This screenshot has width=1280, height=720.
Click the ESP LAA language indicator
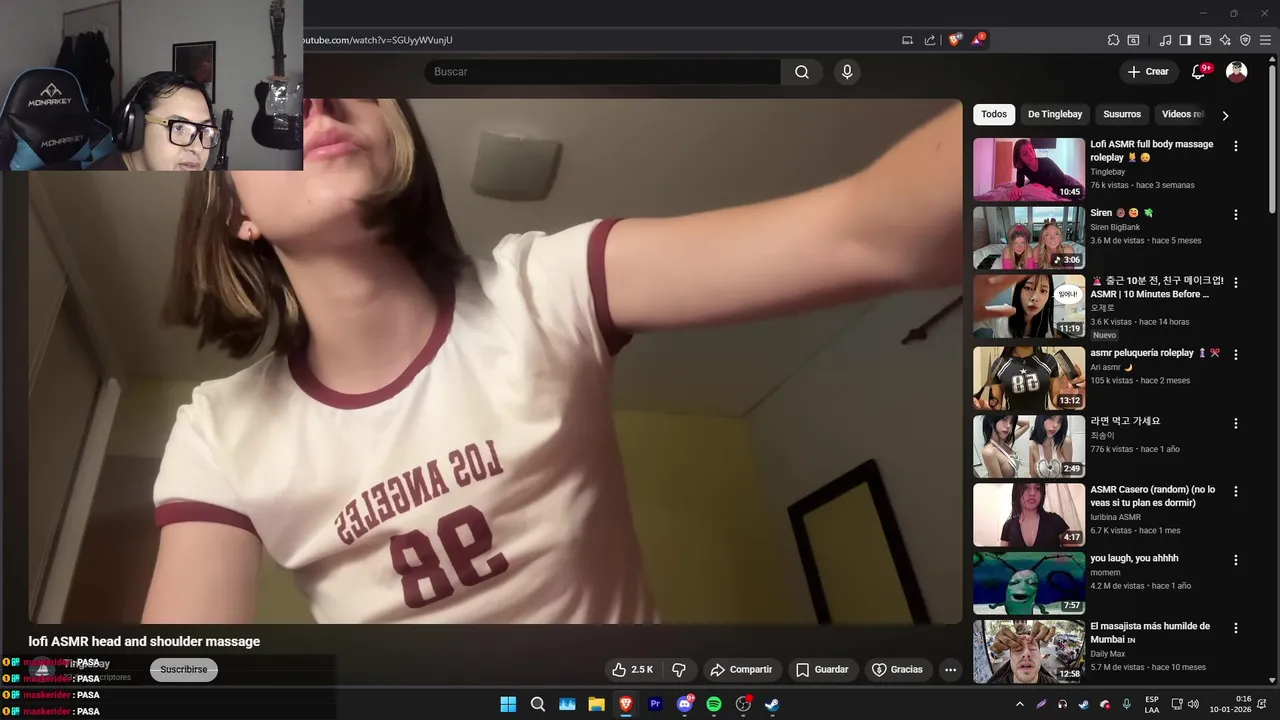[1152, 704]
